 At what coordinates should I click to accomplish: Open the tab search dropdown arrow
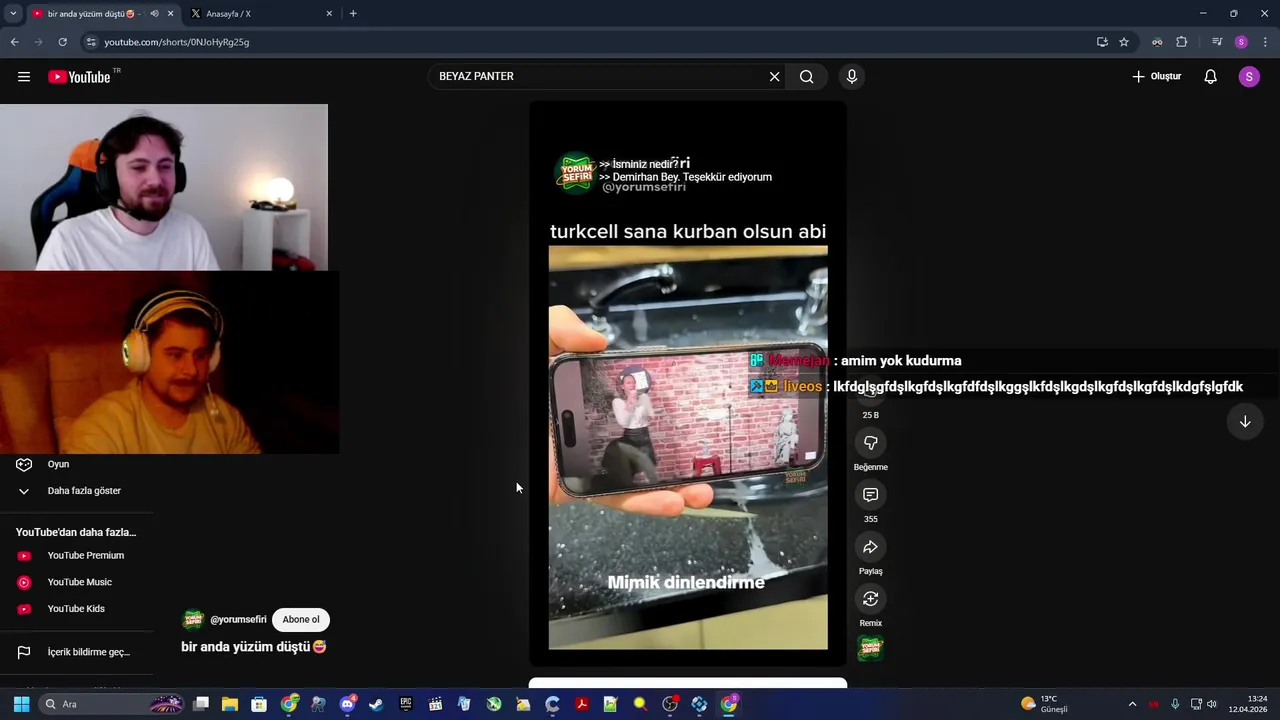13,14
